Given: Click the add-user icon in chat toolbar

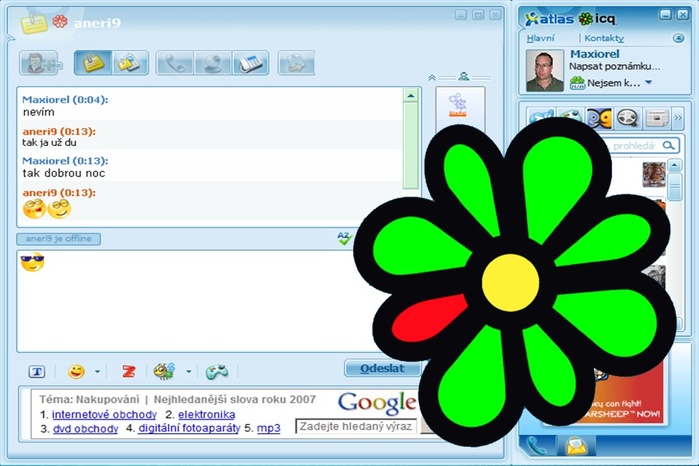Looking at the screenshot, I should [x=41, y=63].
